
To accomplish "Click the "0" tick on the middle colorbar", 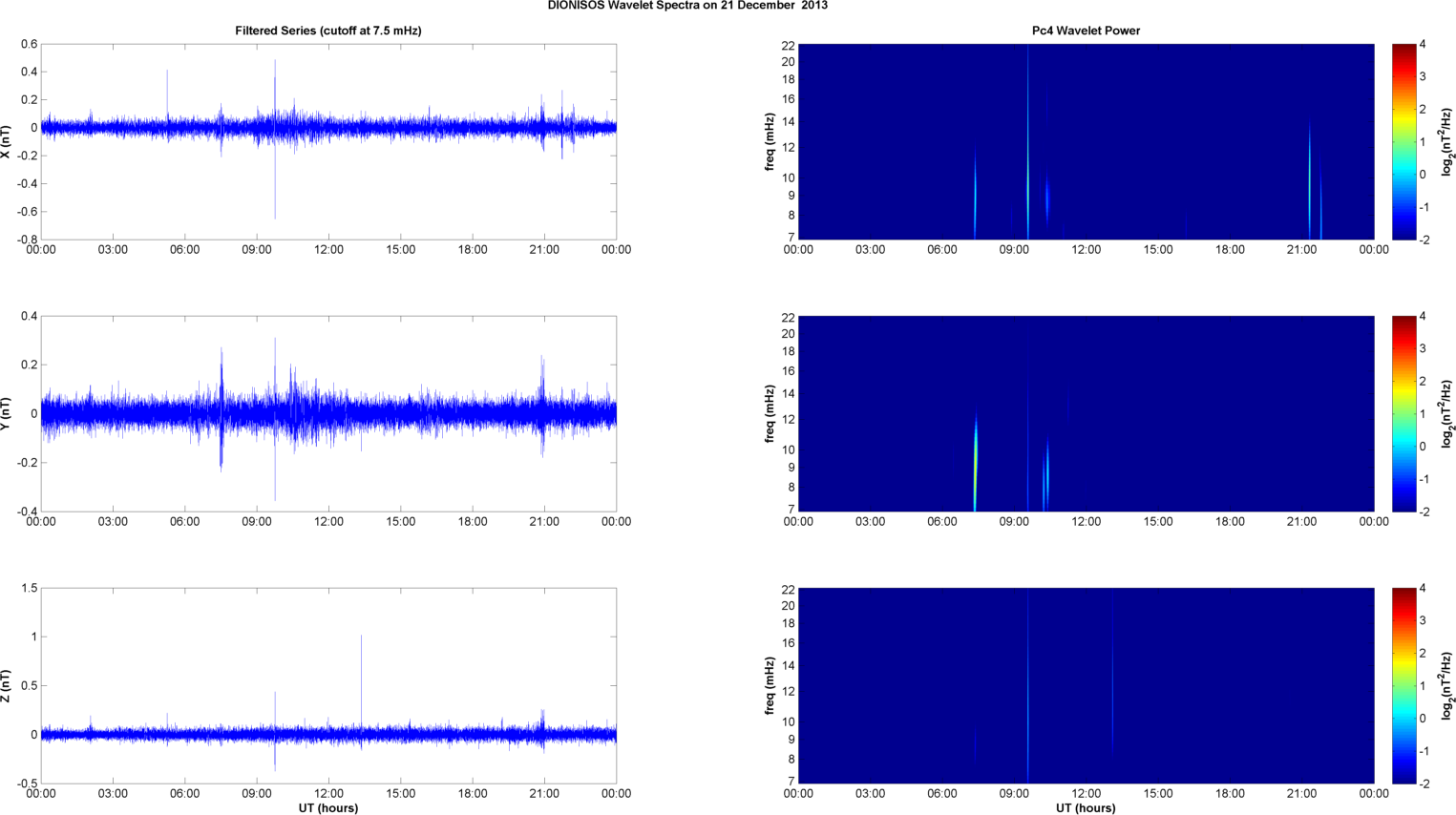I will click(1423, 446).
